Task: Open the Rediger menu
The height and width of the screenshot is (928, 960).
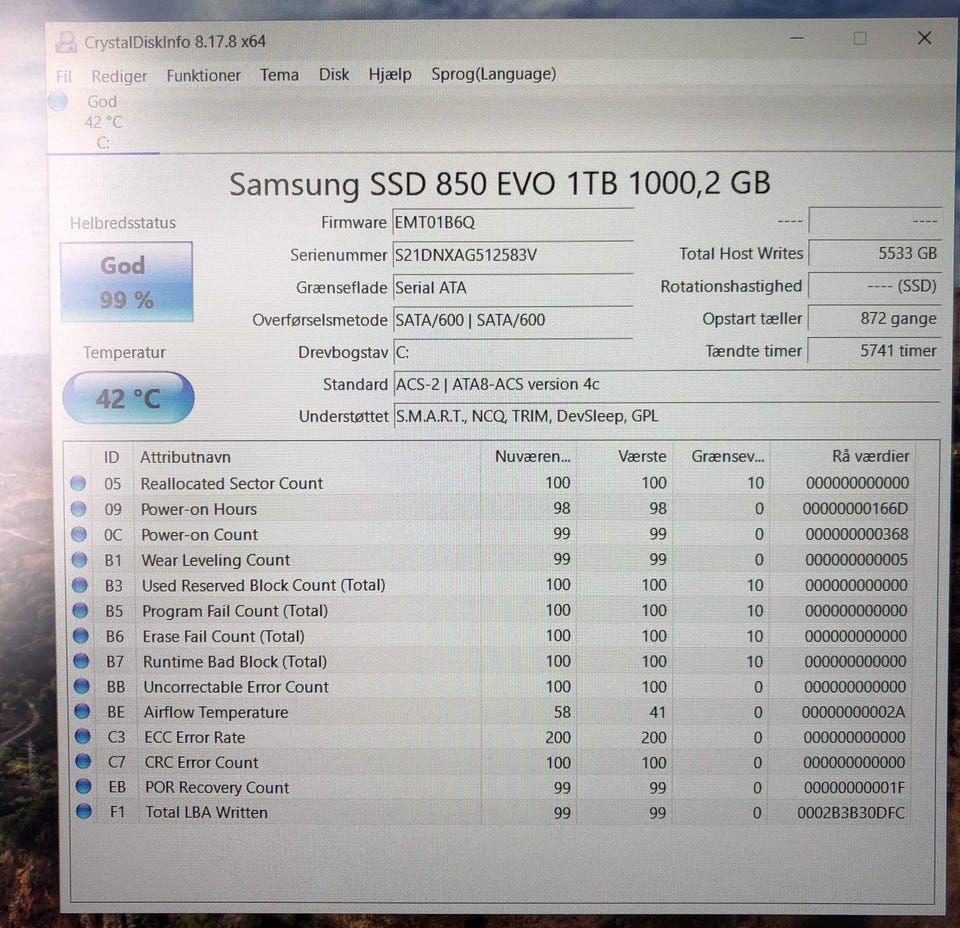Action: click(119, 77)
